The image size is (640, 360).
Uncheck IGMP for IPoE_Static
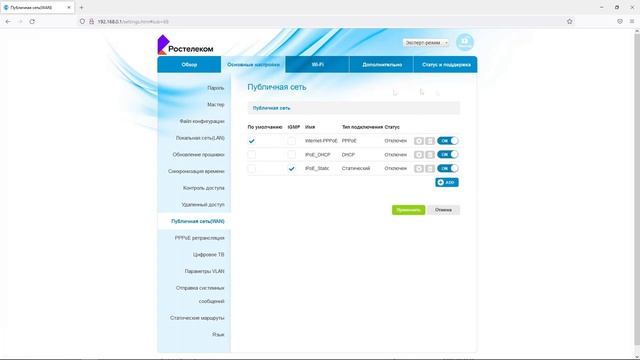[x=291, y=169]
